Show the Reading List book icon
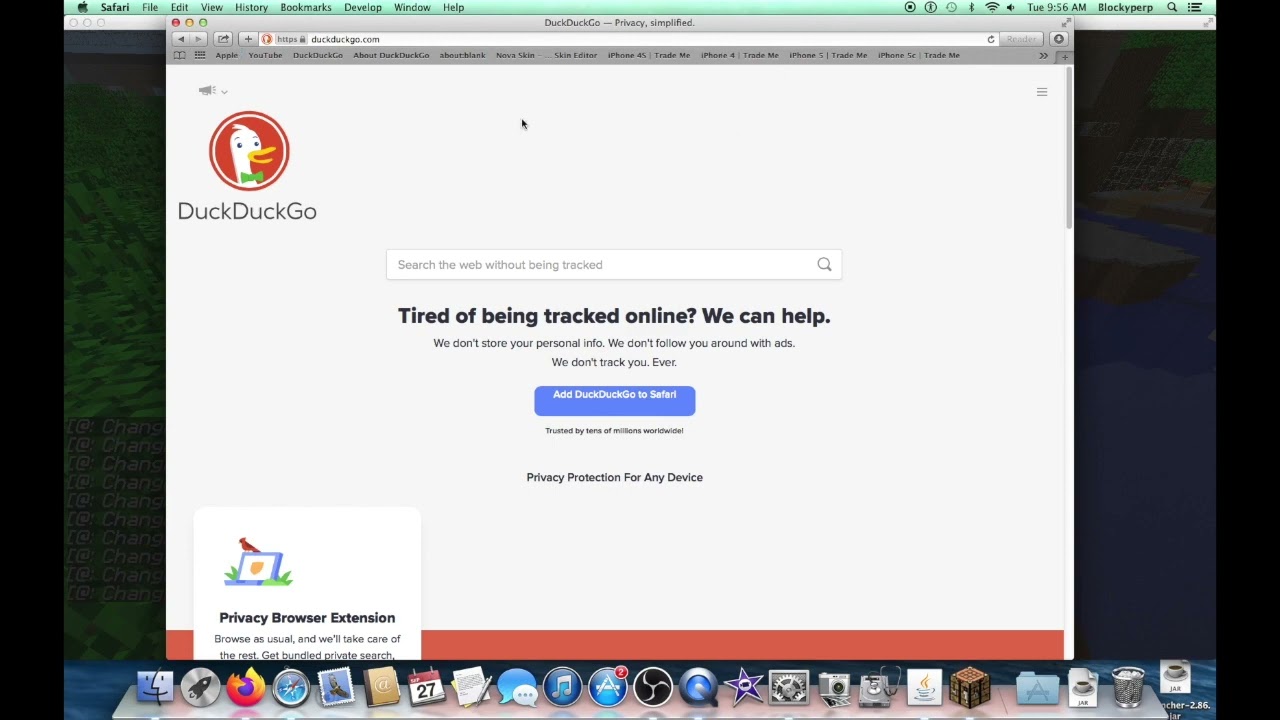 click(x=180, y=55)
